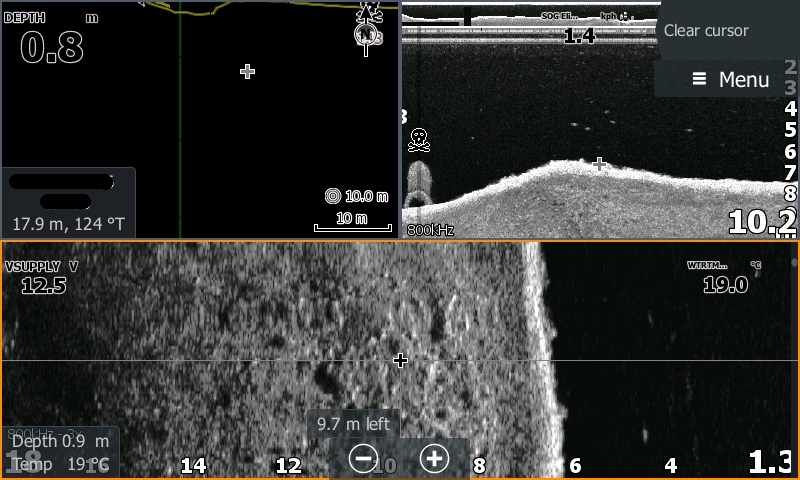Image resolution: width=800 pixels, height=480 pixels.
Task: Click the 9.7 m left cursor distance label
Action: 353,424
